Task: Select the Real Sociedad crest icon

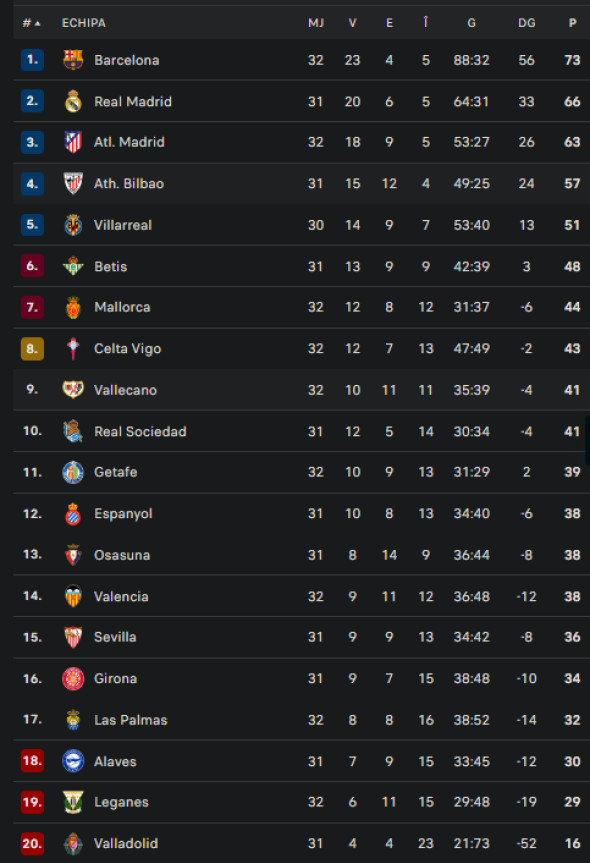Action: click(x=73, y=431)
